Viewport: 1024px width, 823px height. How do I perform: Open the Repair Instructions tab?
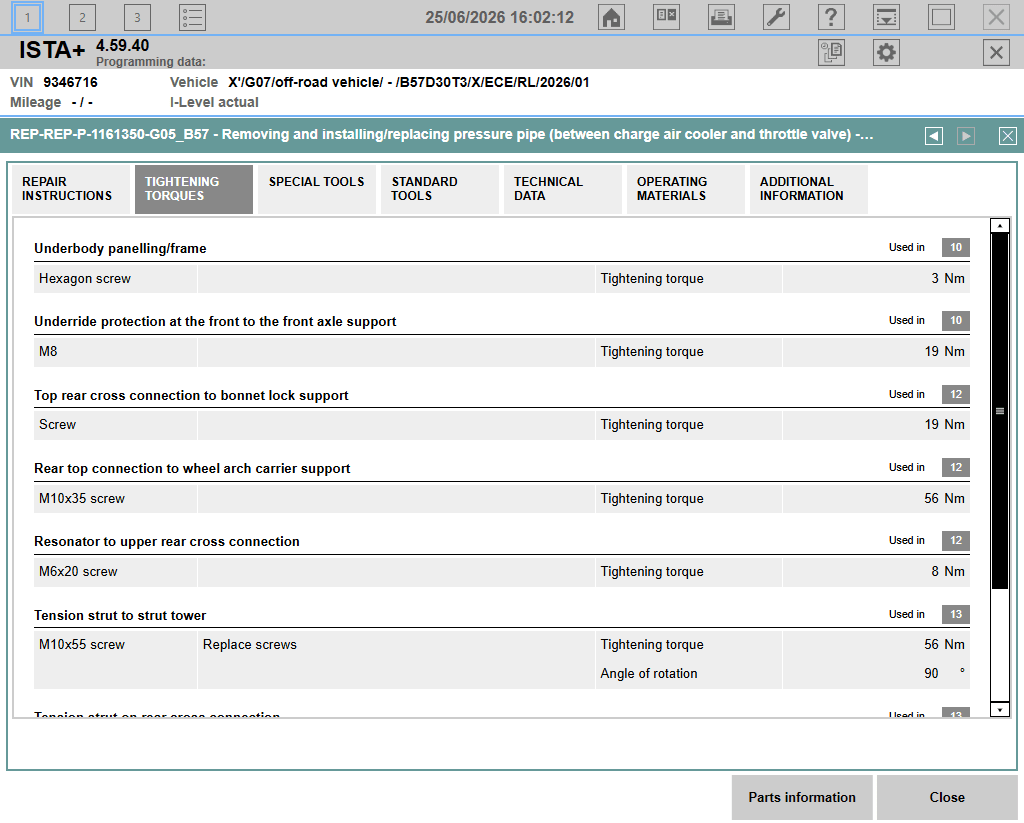(x=71, y=189)
